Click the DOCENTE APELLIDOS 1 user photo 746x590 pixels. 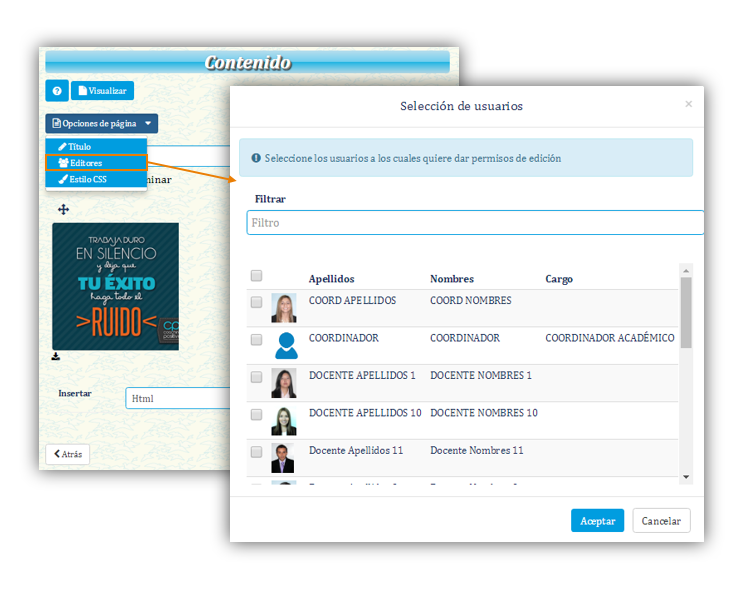[284, 383]
